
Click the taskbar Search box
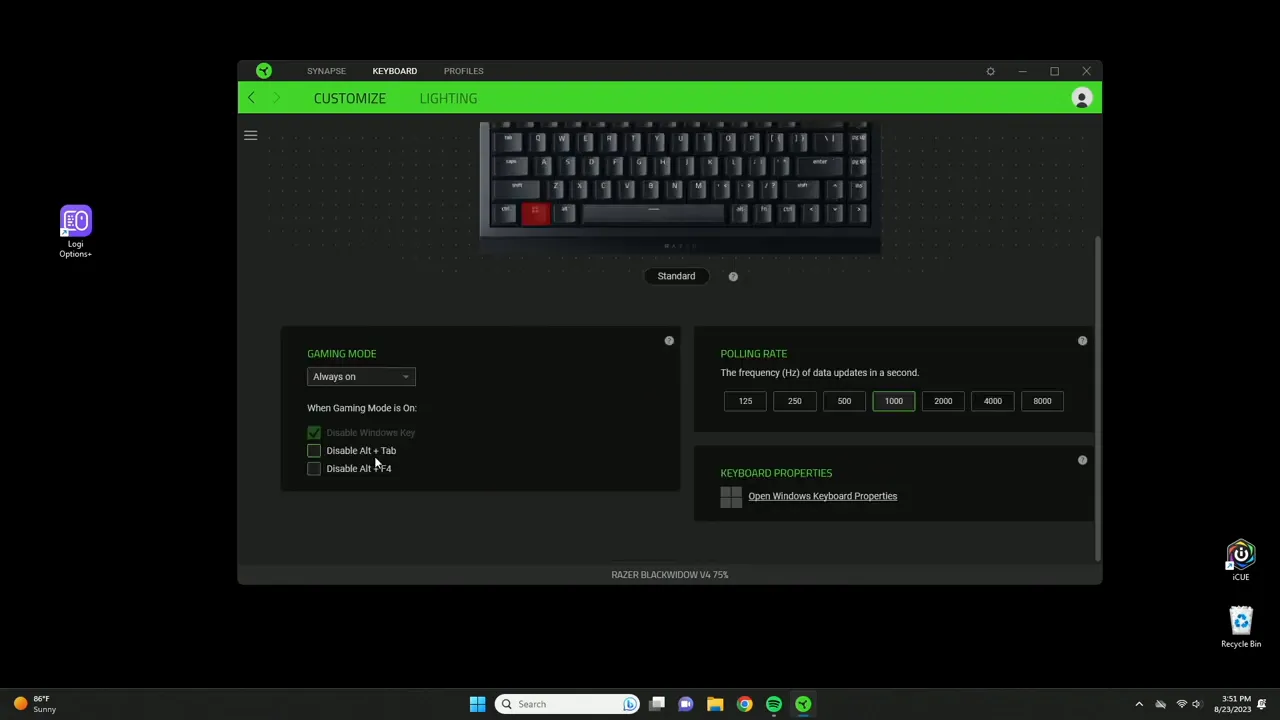[x=567, y=704]
